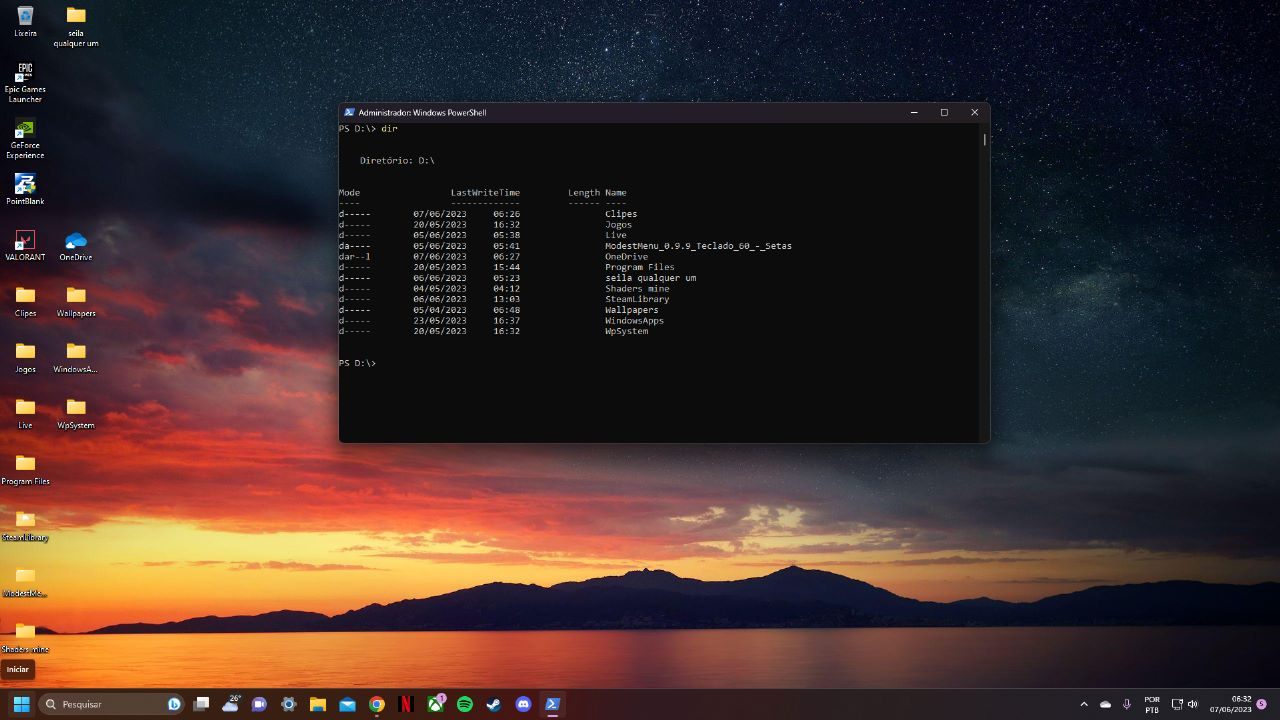The image size is (1280, 720).
Task: Open Google Chrome from the taskbar
Action: (x=377, y=704)
